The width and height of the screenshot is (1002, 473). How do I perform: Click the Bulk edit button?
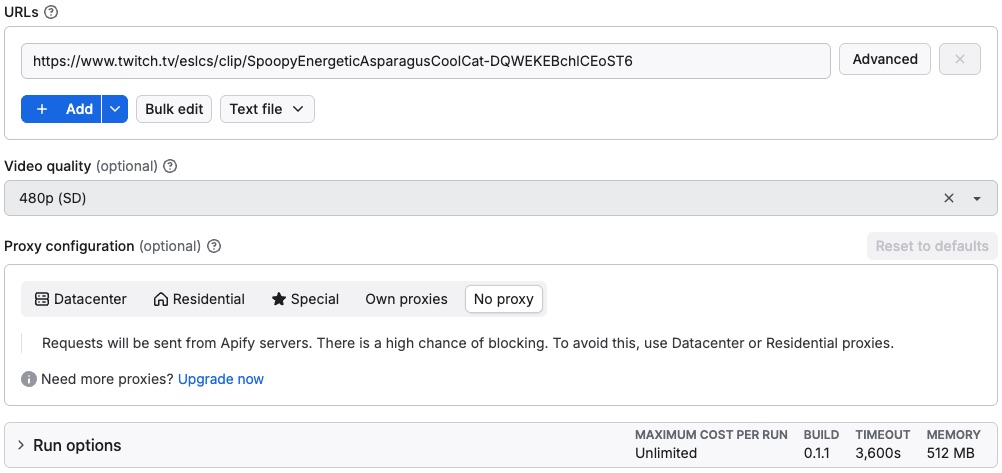[174, 109]
